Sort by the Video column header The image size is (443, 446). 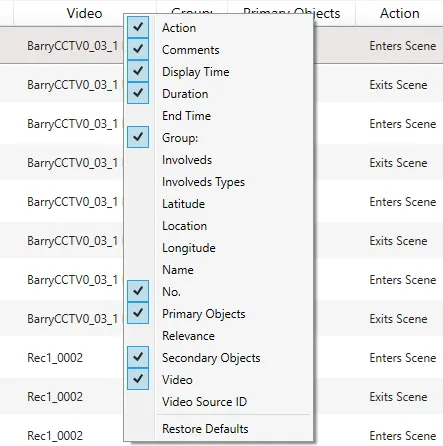[x=85, y=13]
